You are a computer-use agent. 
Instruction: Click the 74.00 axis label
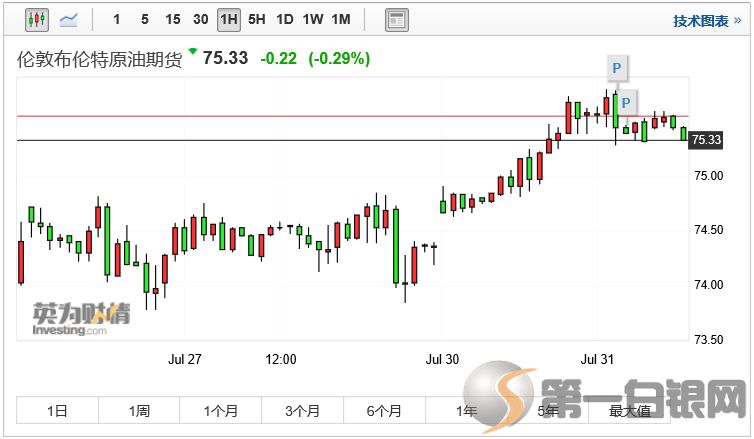pyautogui.click(x=708, y=285)
